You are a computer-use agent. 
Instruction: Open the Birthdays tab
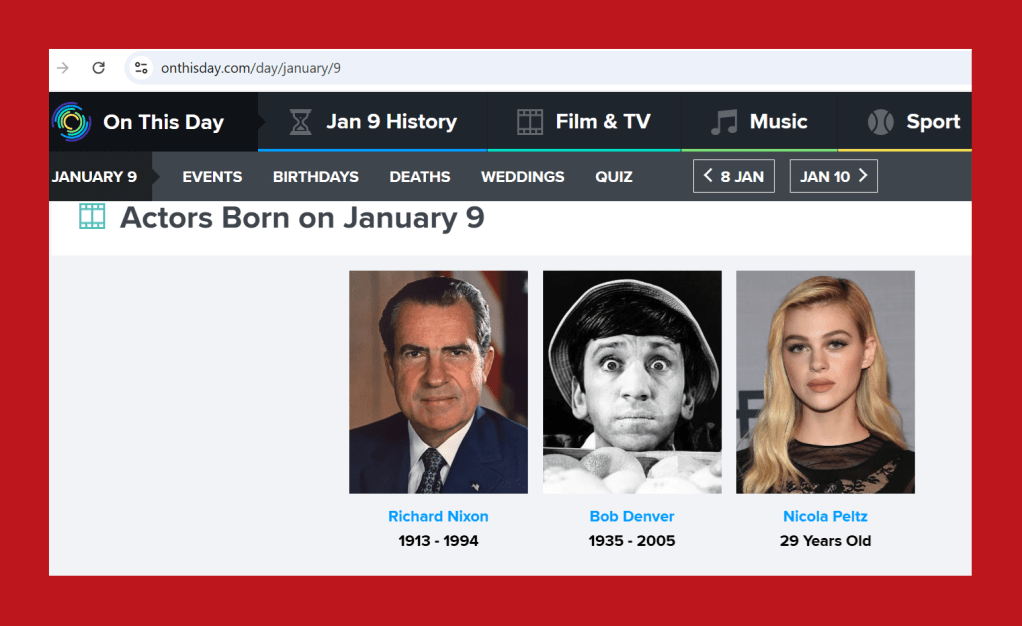[315, 177]
